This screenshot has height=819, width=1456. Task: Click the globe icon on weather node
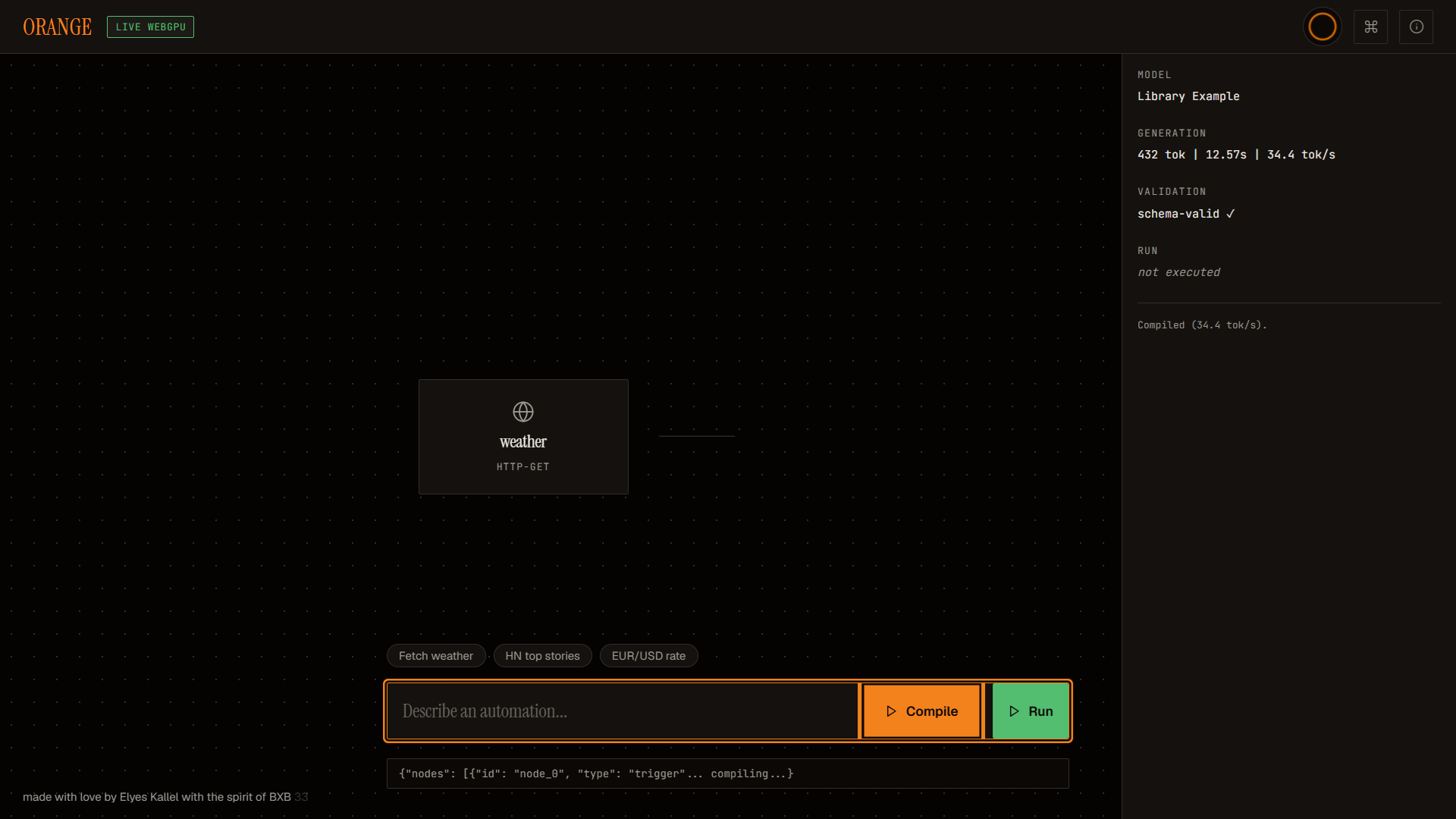[x=523, y=412]
